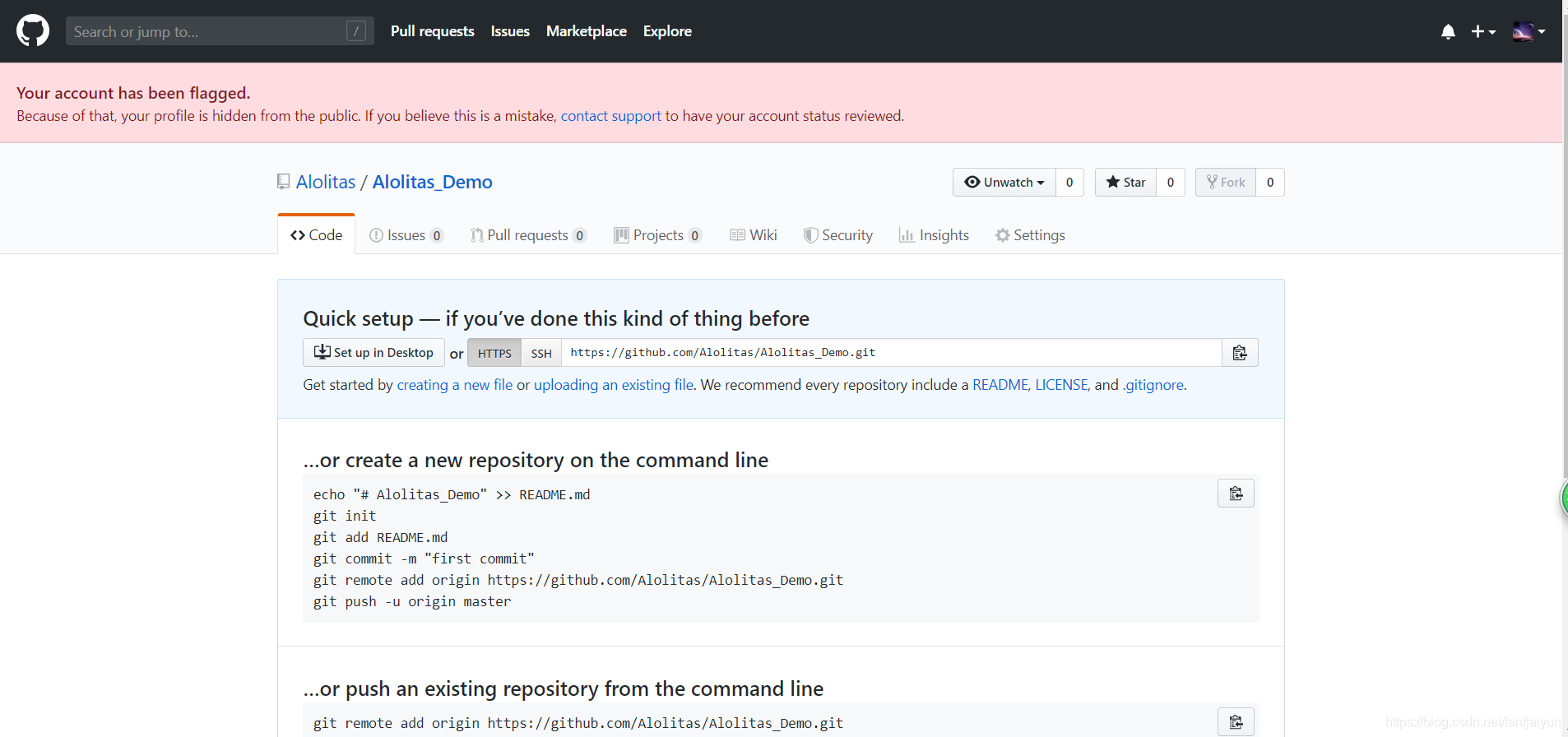This screenshot has height=737, width=1568.
Task: Click the repository book icon
Action: (284, 182)
